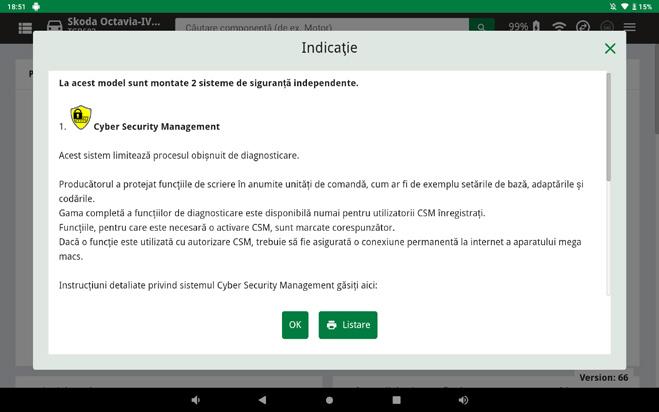Click the dialog's vertical scrollbar thumb
This screenshot has height=412, width=659.
[608, 127]
